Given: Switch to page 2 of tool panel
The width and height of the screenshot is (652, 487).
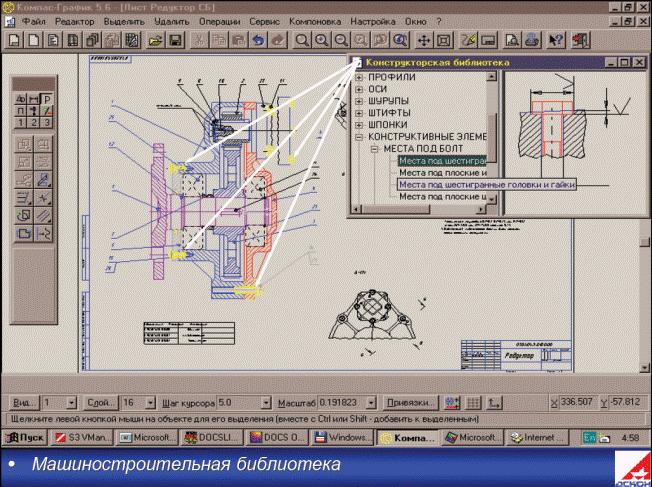Looking at the screenshot, I should (x=34, y=123).
